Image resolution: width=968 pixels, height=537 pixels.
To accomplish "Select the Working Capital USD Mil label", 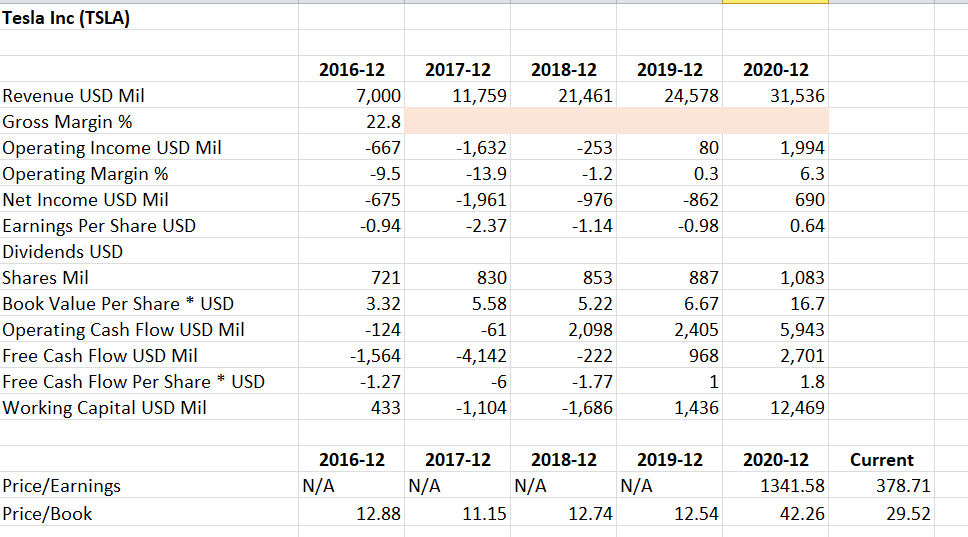I will [x=104, y=407].
